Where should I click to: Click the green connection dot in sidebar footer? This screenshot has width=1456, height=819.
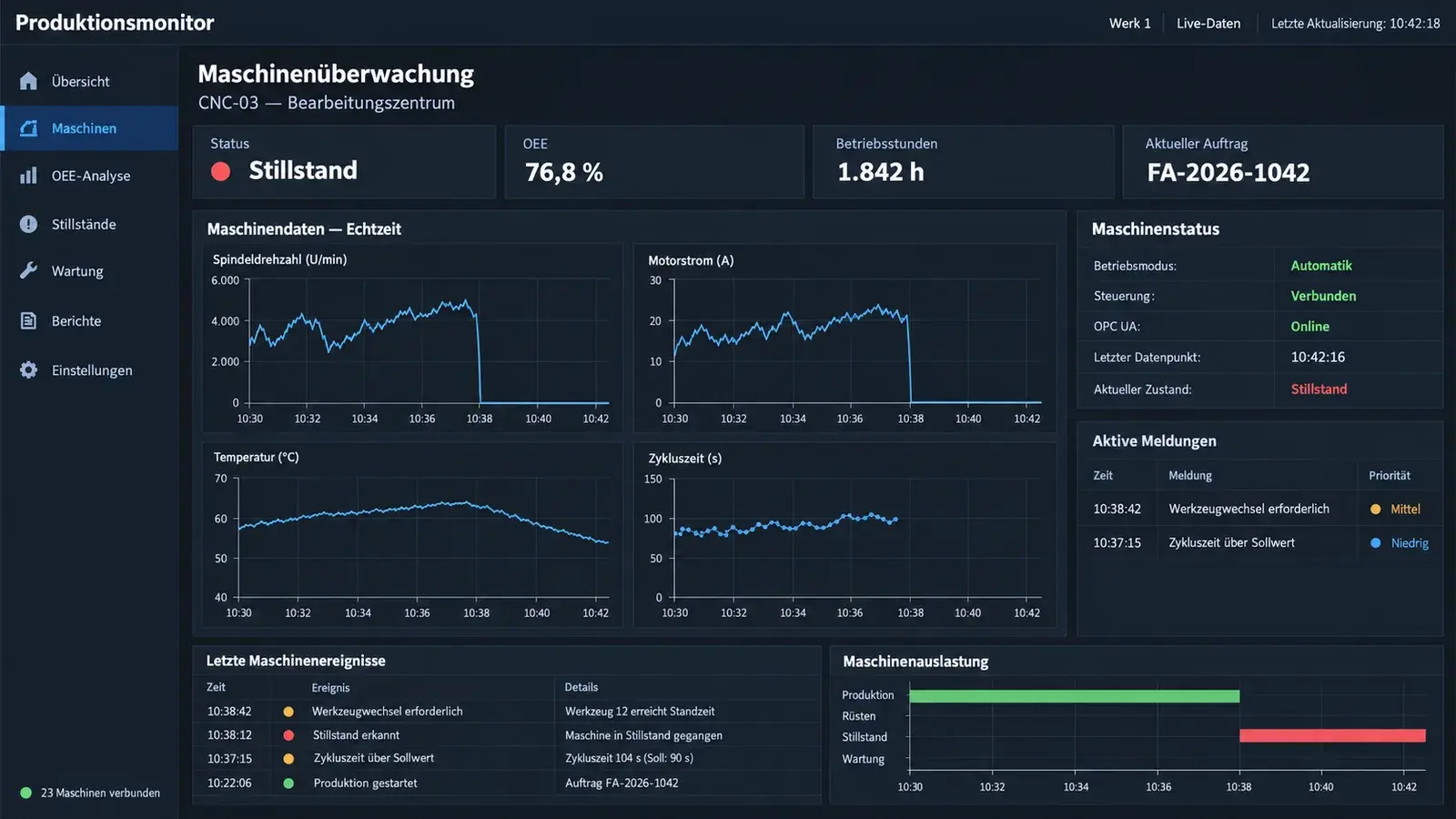click(25, 793)
